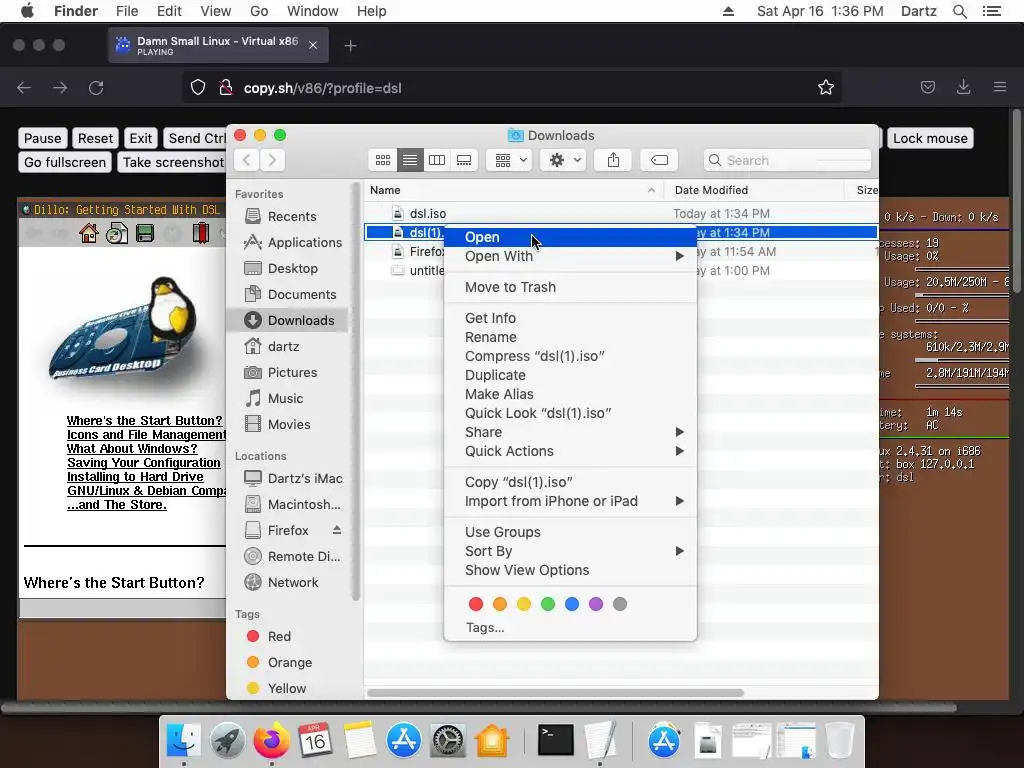Eject the Firefox disk in sidebar
The width and height of the screenshot is (1024, 768).
[x=337, y=530]
